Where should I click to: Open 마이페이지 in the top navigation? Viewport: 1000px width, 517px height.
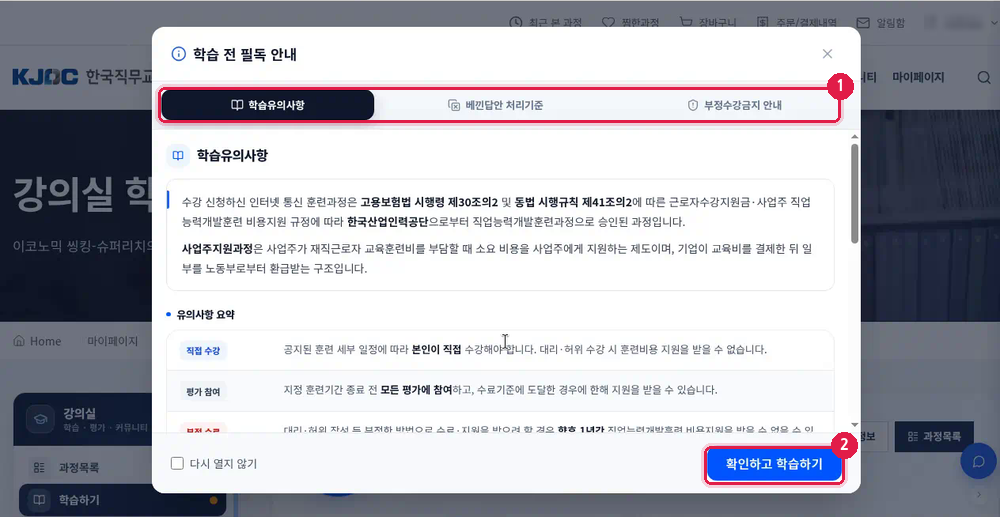tap(918, 78)
